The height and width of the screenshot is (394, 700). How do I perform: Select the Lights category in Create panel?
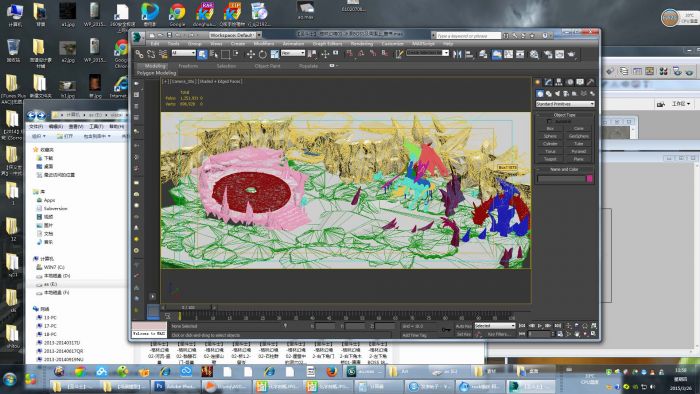(x=557, y=94)
